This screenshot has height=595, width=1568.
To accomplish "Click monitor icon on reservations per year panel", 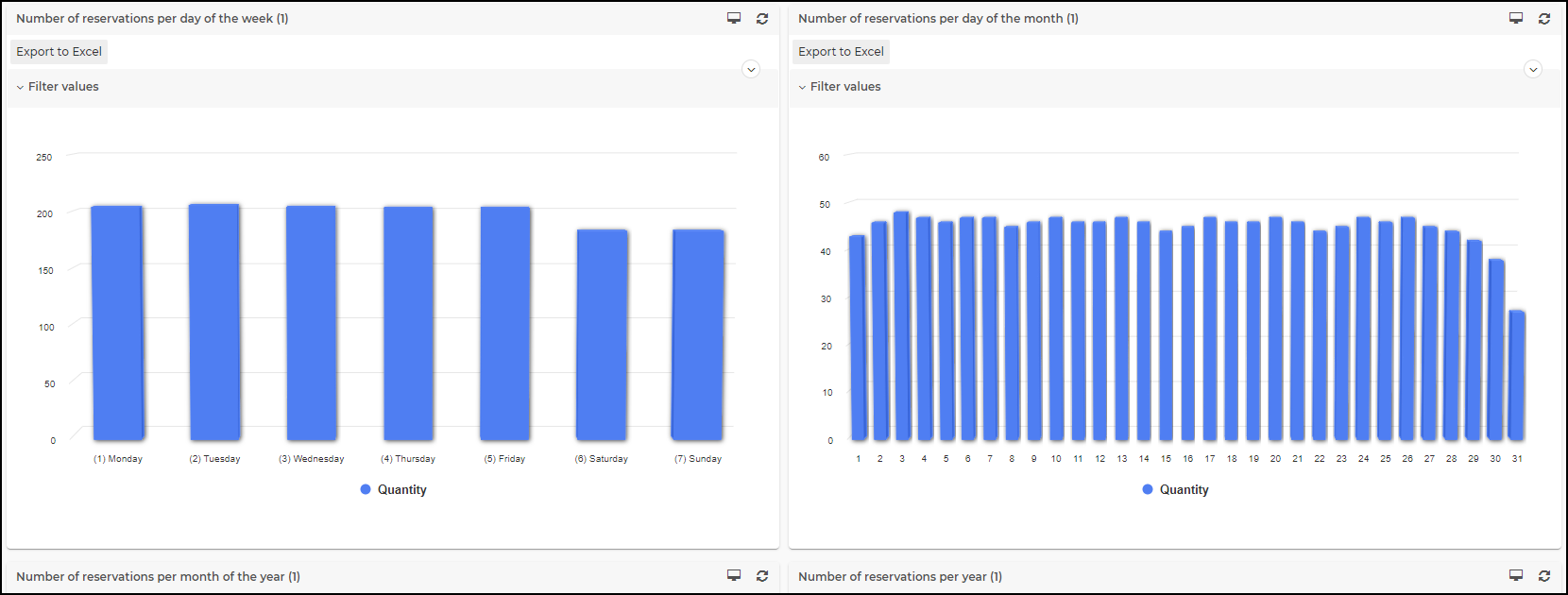I will 1516,575.
